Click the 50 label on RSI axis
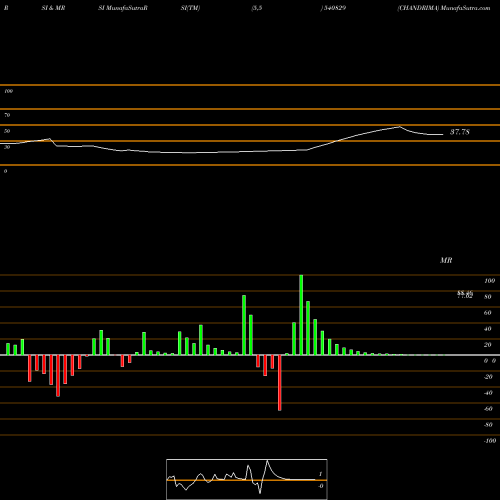Image resolution: width=500 pixels, height=500 pixels. pyautogui.click(x=7, y=131)
